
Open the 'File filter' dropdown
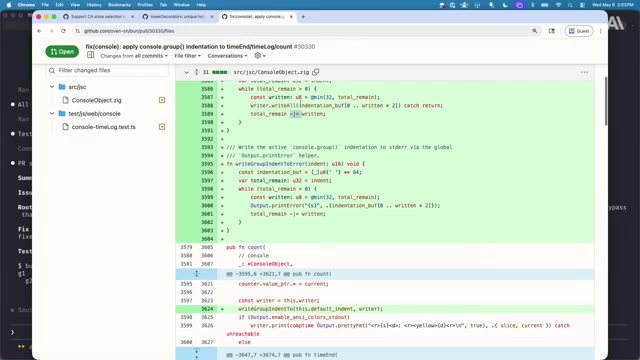tap(187, 56)
